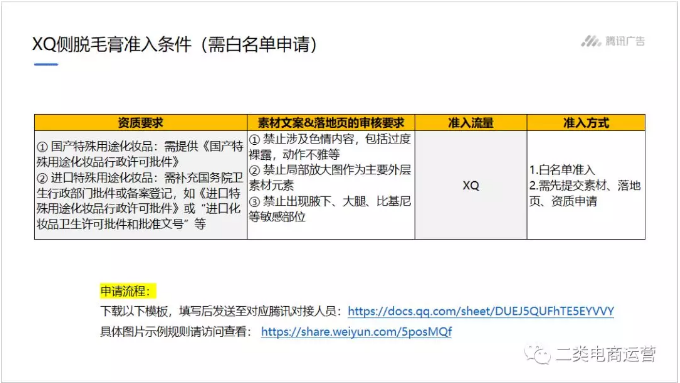Click the 白名单准入 item in last column
Screen dimensions: 680x383
[x=562, y=170]
